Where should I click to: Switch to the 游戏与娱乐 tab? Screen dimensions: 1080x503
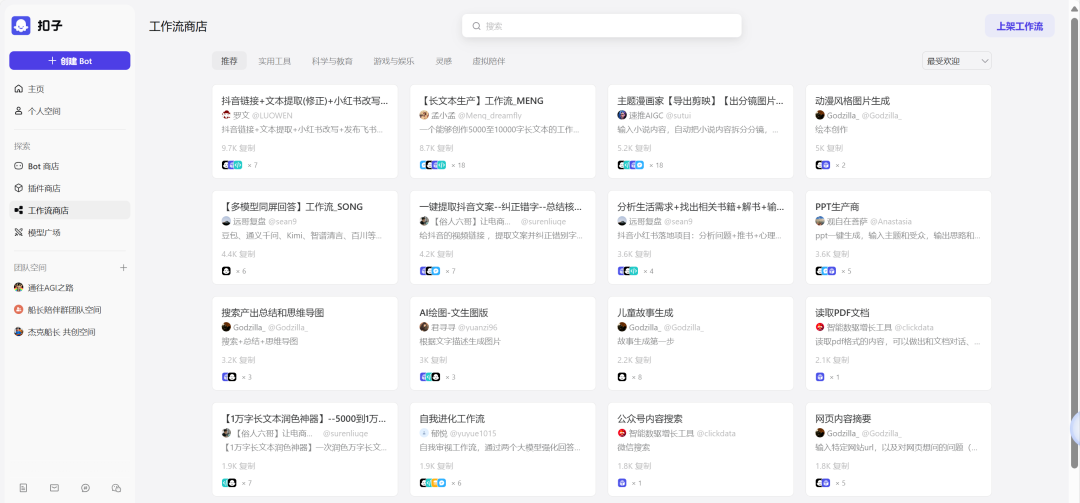pyautogui.click(x=394, y=61)
